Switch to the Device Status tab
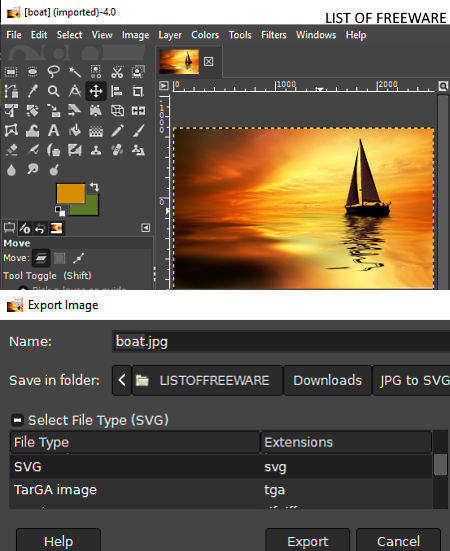The height and width of the screenshot is (551, 450). (x=25, y=228)
